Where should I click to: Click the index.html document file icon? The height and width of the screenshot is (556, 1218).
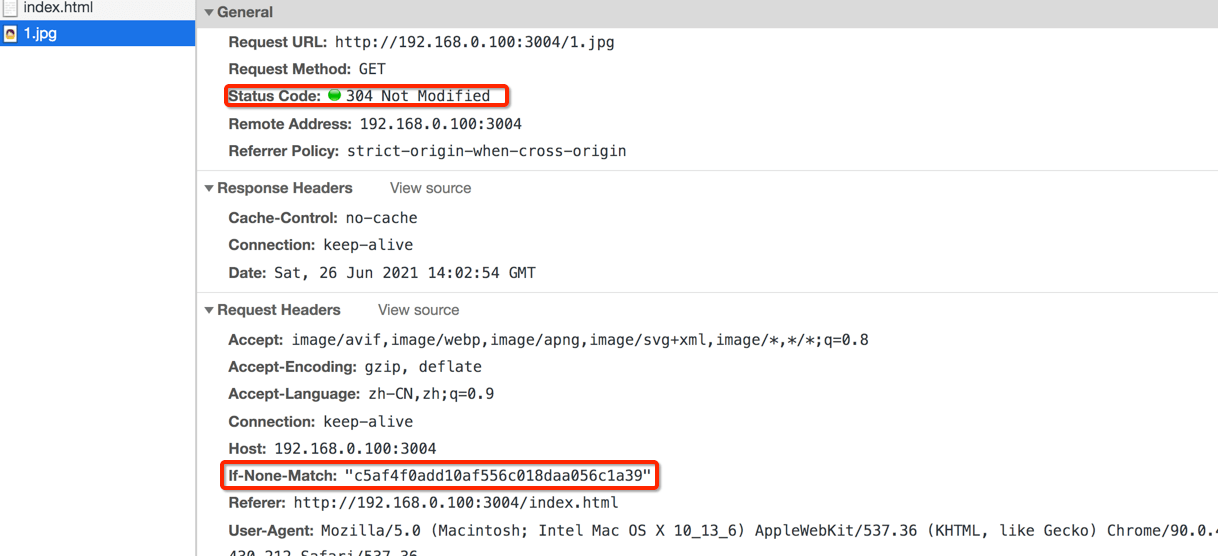10,7
